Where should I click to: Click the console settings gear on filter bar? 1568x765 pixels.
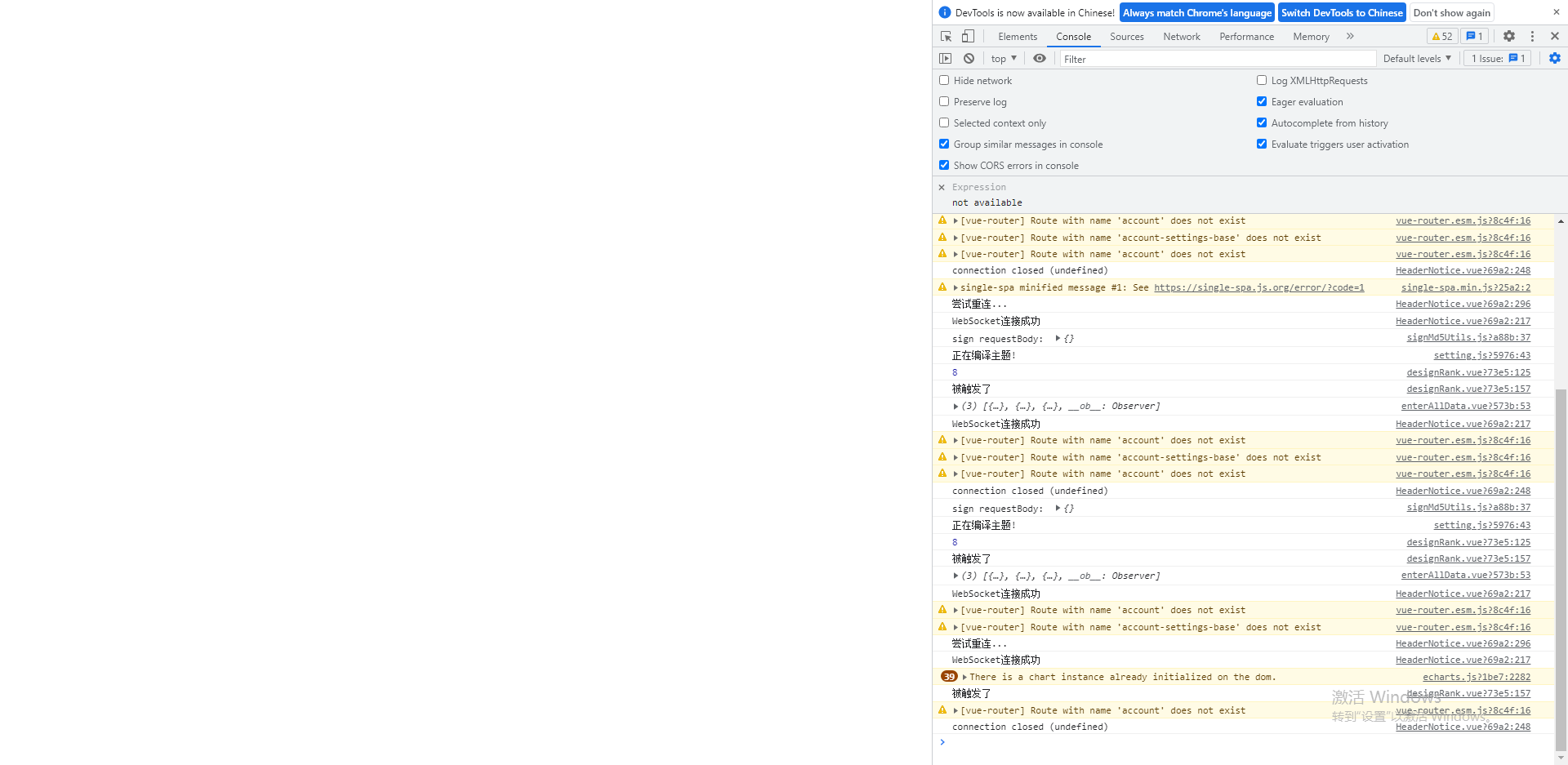(x=1554, y=58)
